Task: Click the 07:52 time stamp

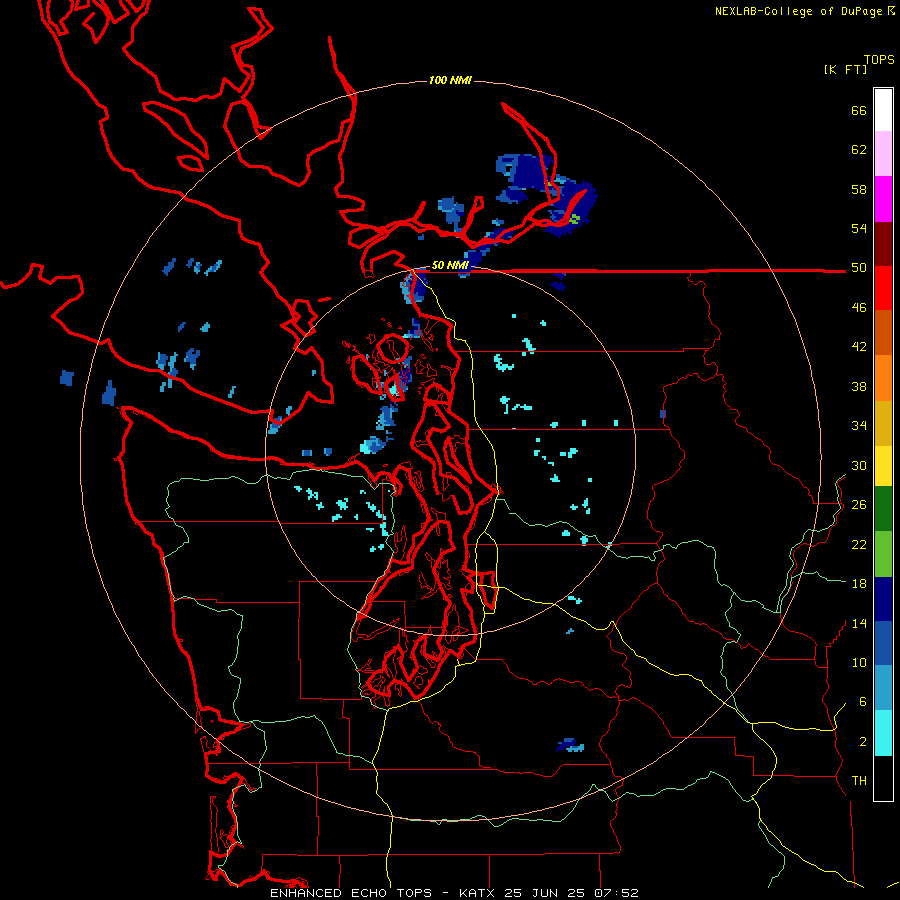Action: pyautogui.click(x=615, y=893)
